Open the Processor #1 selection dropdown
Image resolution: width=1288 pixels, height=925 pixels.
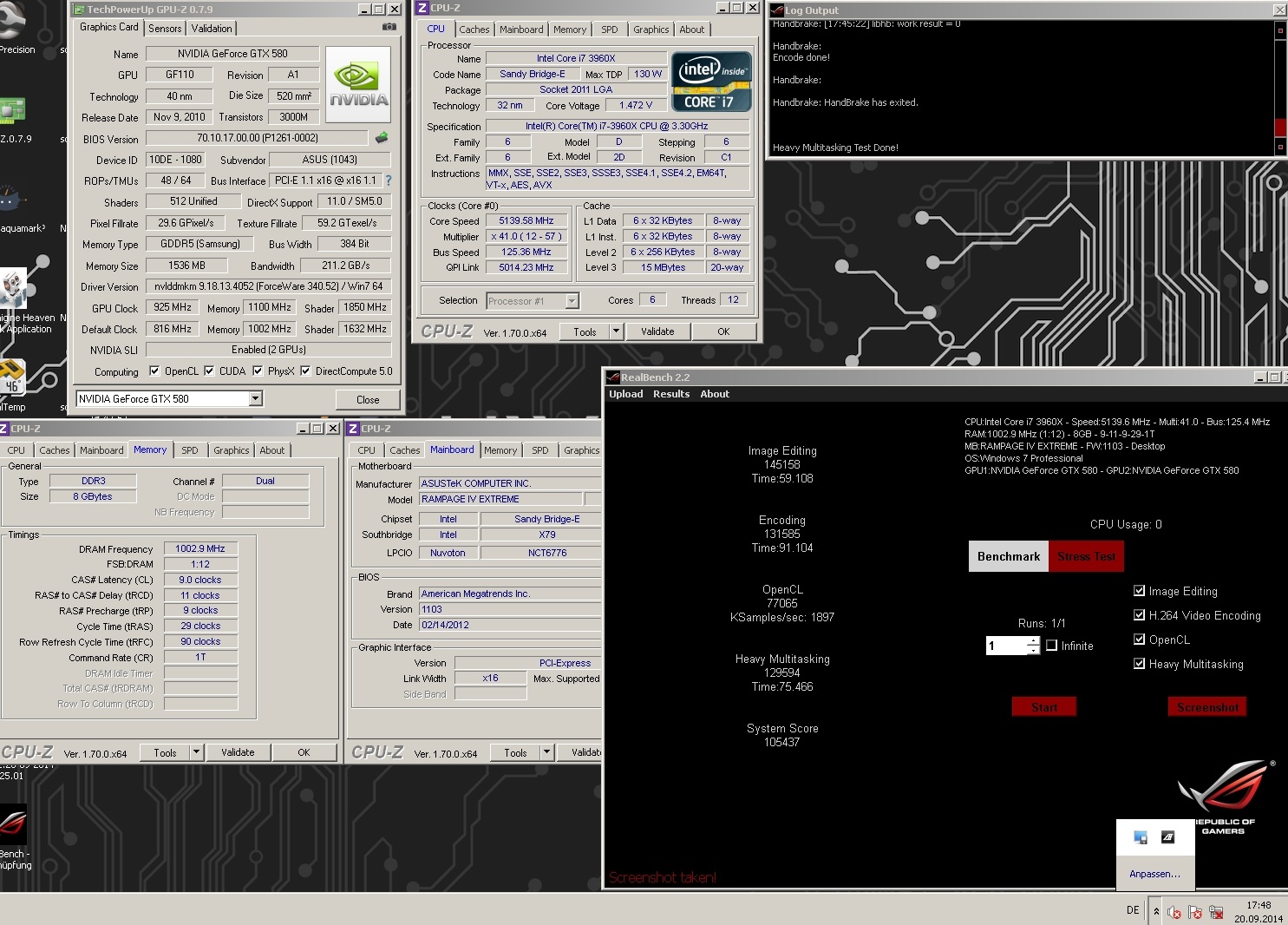click(572, 301)
